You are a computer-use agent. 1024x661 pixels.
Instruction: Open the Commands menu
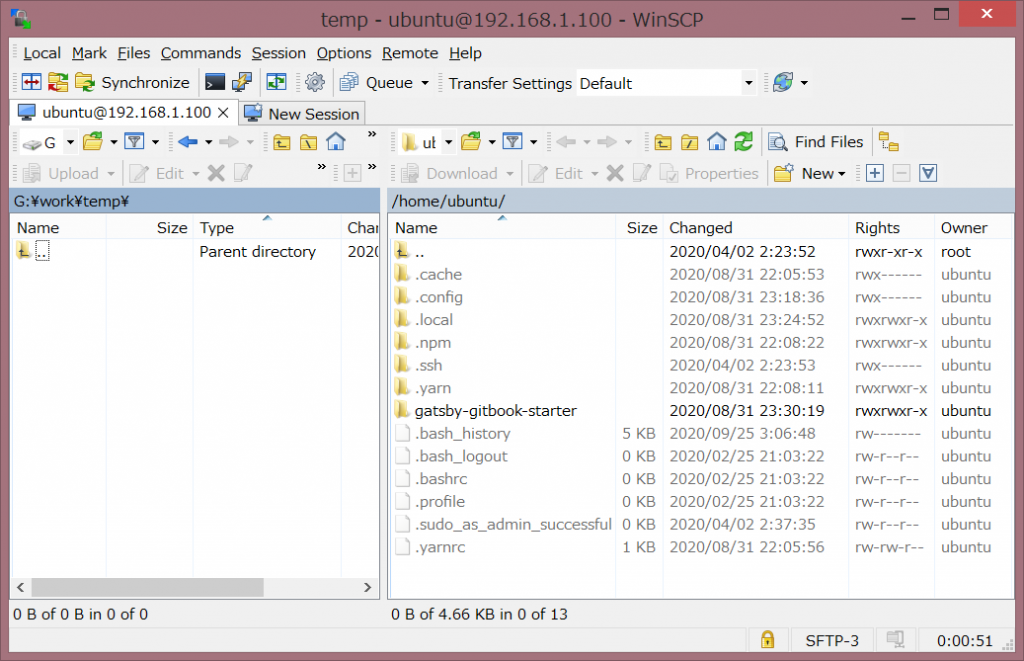coord(201,53)
